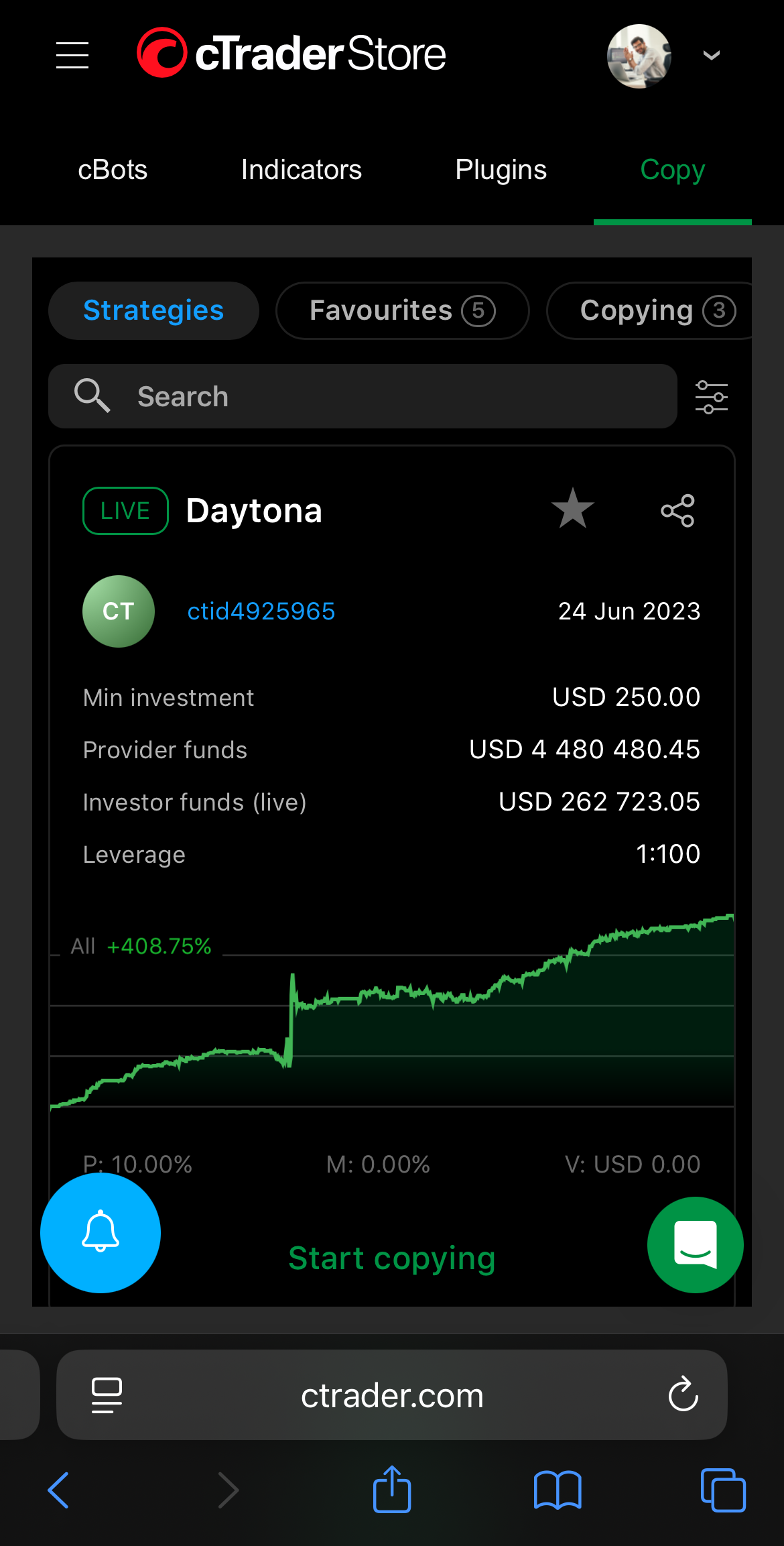Tap the Safari share icon
The image size is (784, 1546).
(392, 1490)
